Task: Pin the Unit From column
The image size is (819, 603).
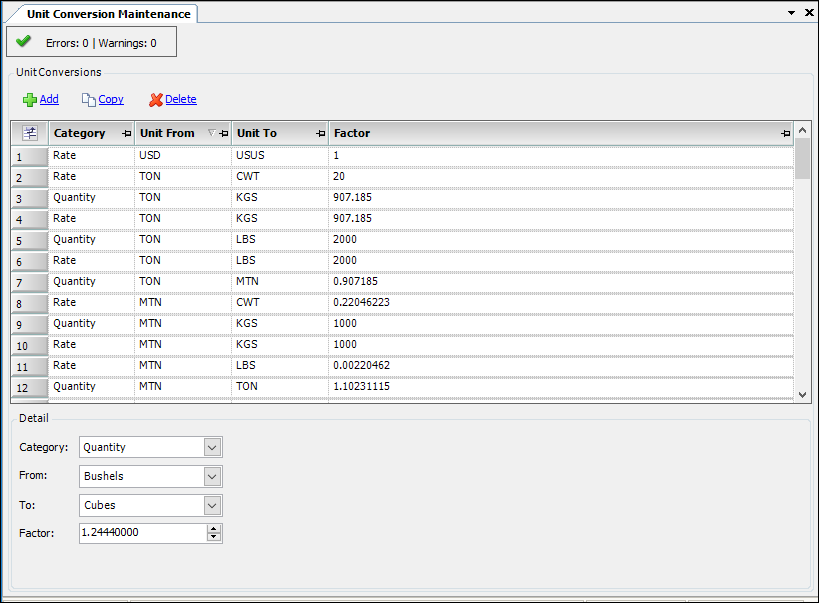Action: [x=224, y=134]
